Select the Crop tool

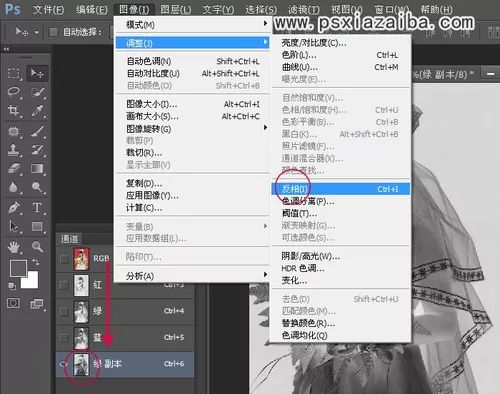point(13,110)
